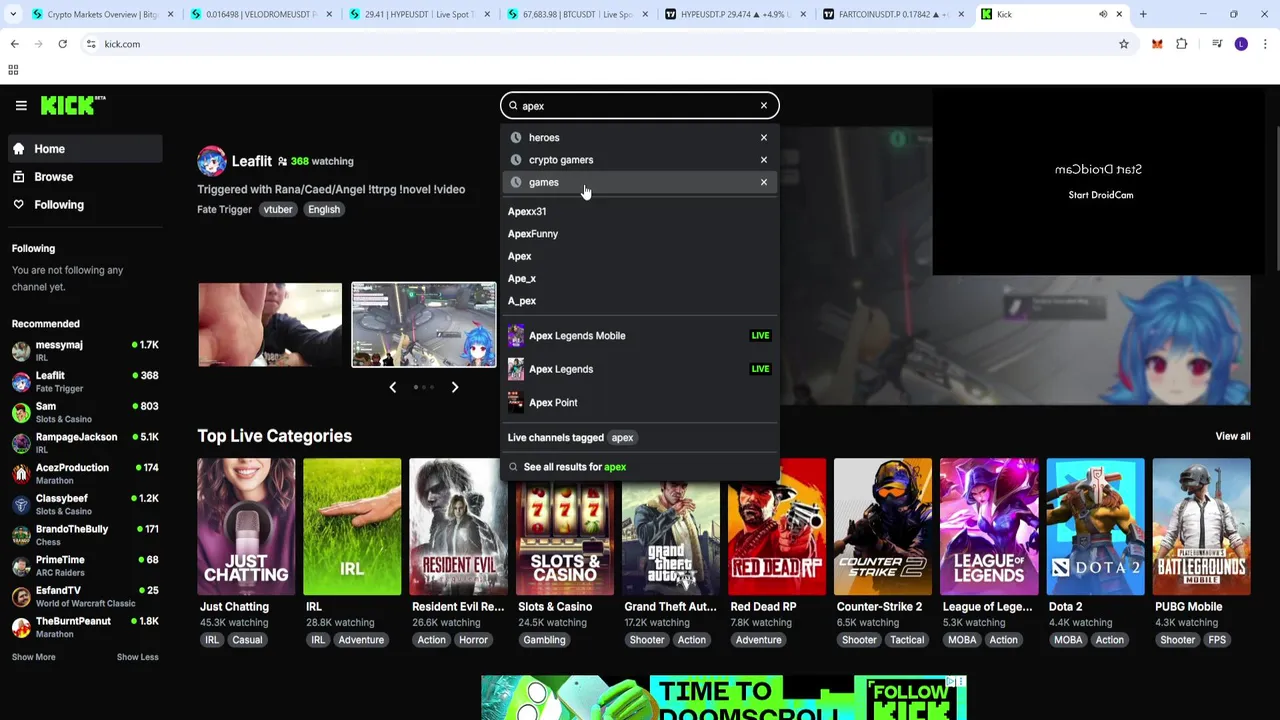Click the Kick logo

[x=73, y=105]
